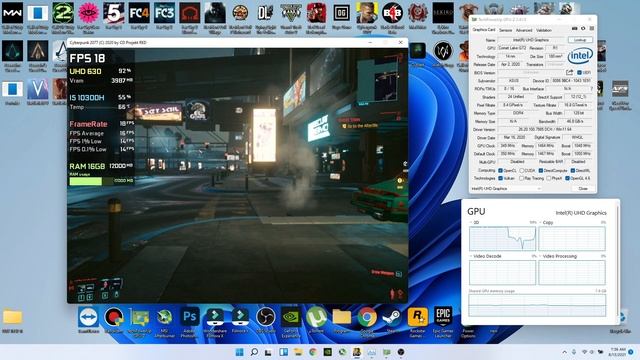Click the Close button in GPU-Z
640x360 pixels.
[x=583, y=189]
